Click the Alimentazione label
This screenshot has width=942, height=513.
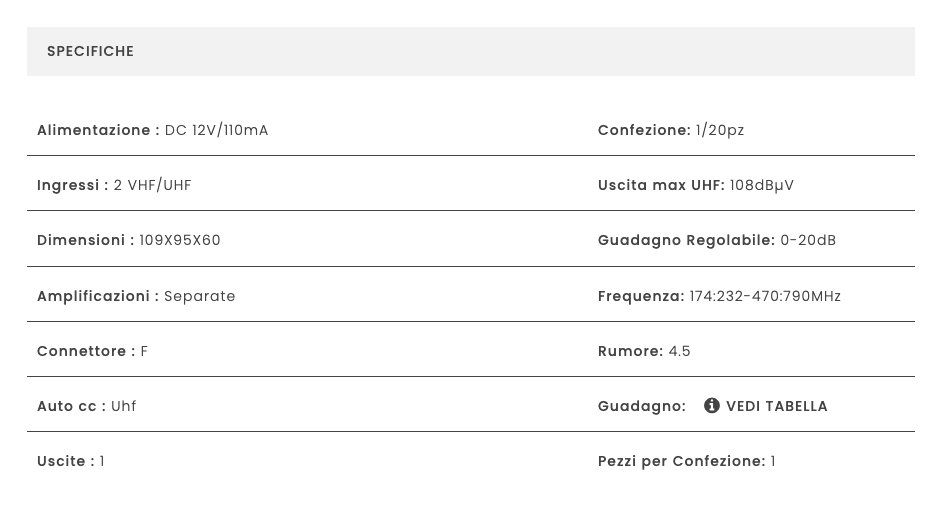[x=99, y=130]
